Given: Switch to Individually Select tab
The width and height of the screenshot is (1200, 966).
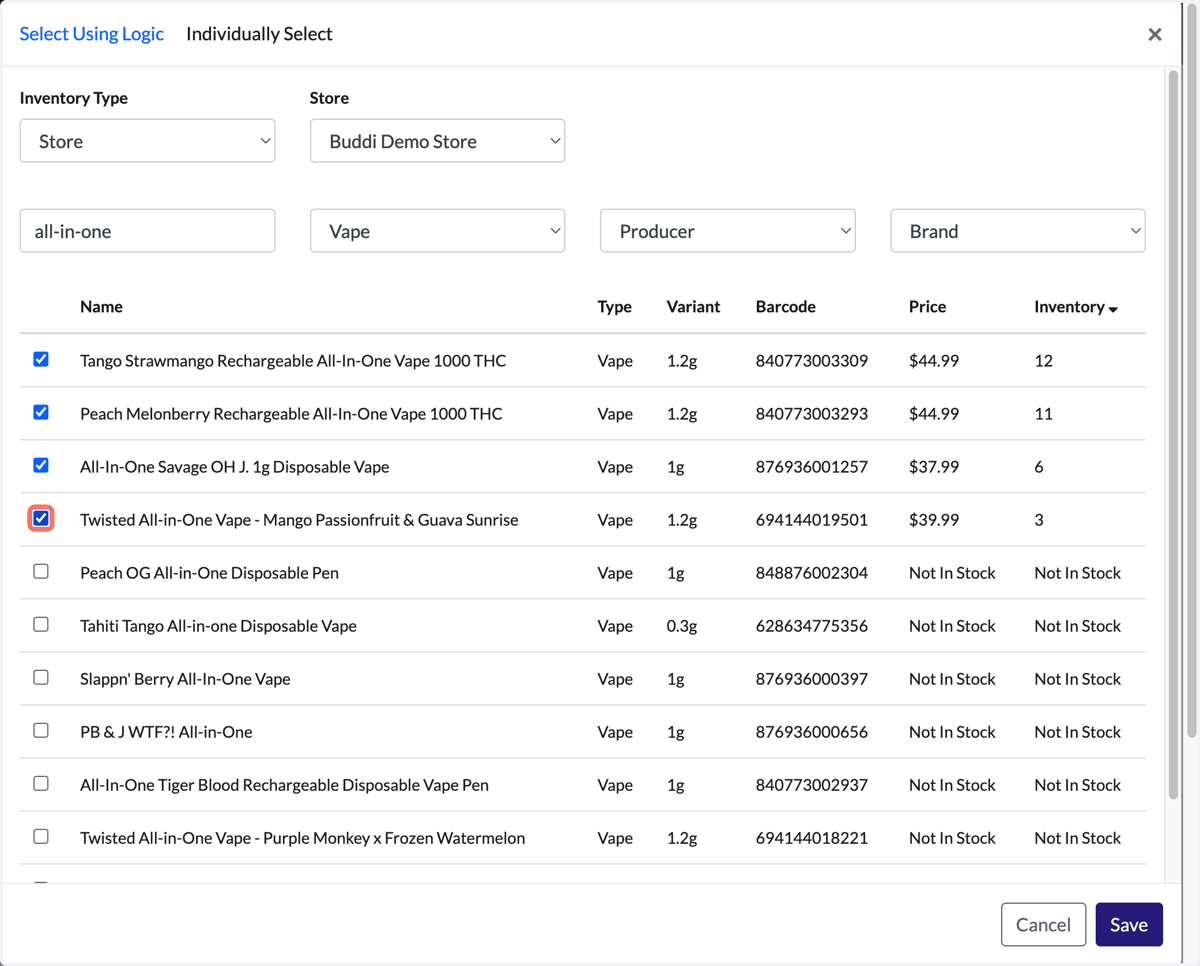Looking at the screenshot, I should coord(259,34).
